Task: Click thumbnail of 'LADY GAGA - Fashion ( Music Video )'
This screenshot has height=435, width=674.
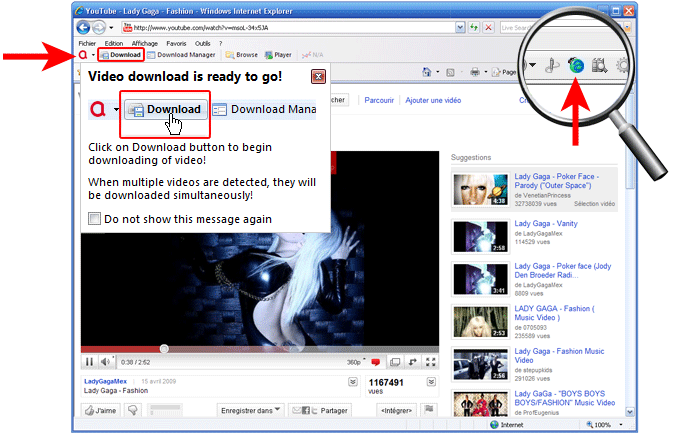Action: click(x=481, y=322)
